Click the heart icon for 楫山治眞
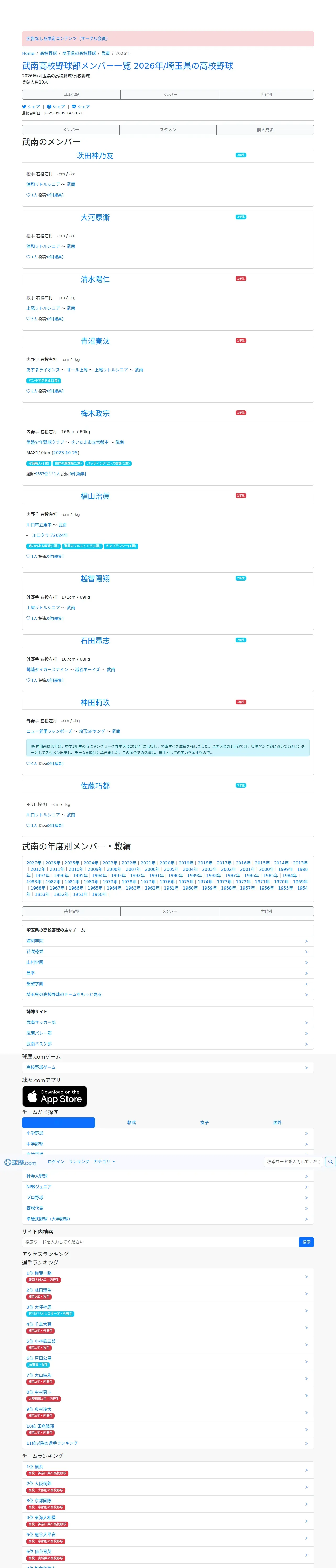 click(x=28, y=556)
